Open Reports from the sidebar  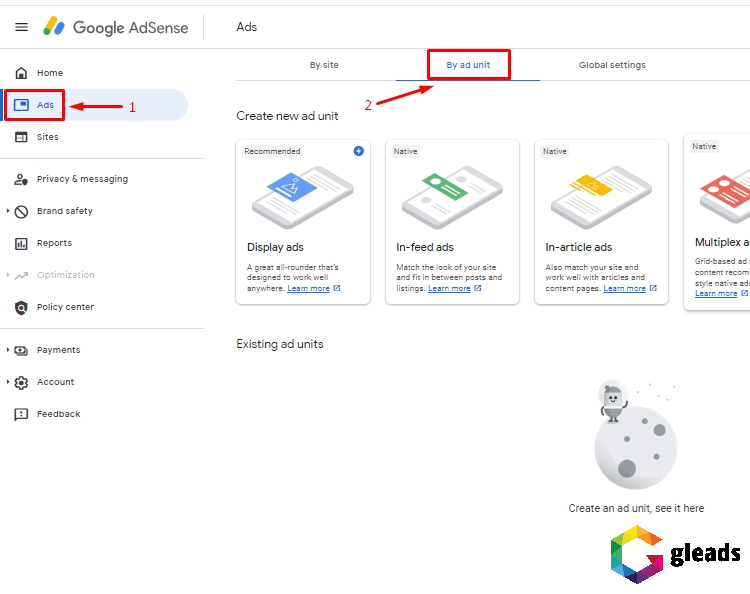54,243
